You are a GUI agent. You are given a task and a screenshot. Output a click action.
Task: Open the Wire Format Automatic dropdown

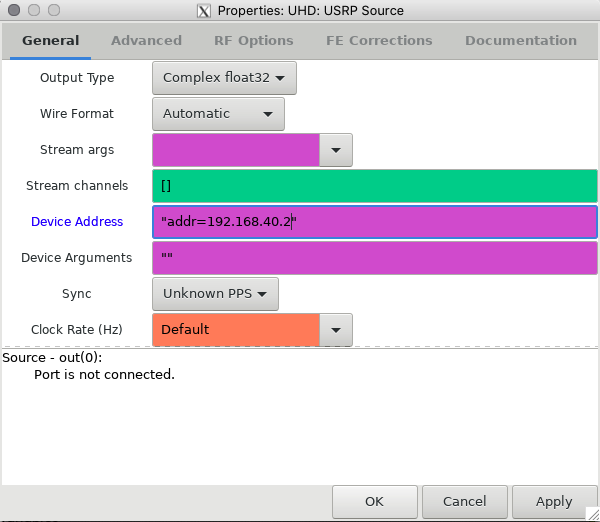pos(218,114)
